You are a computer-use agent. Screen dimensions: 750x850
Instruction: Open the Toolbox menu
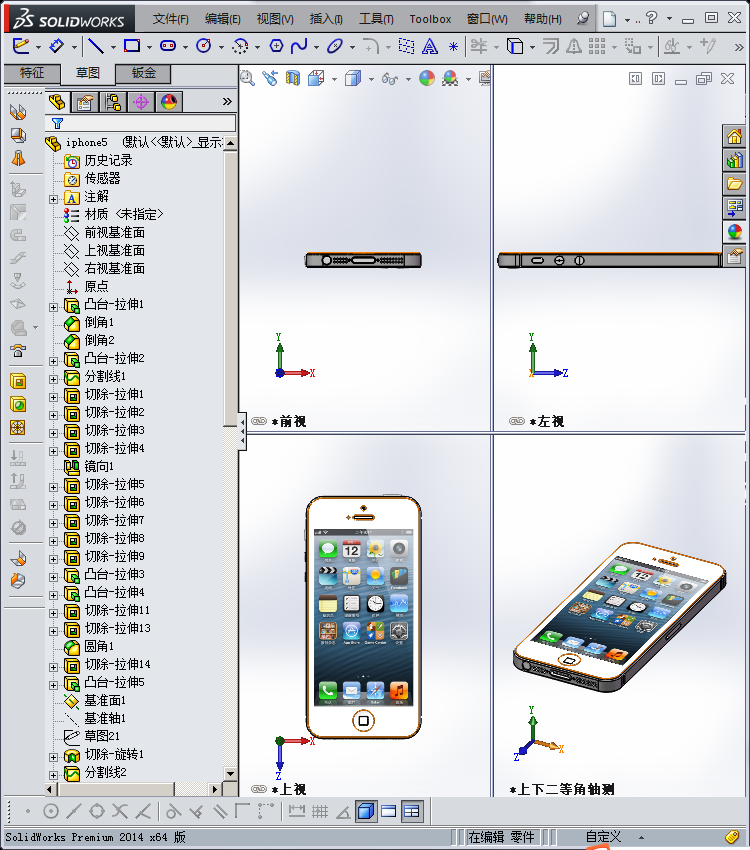[430, 19]
